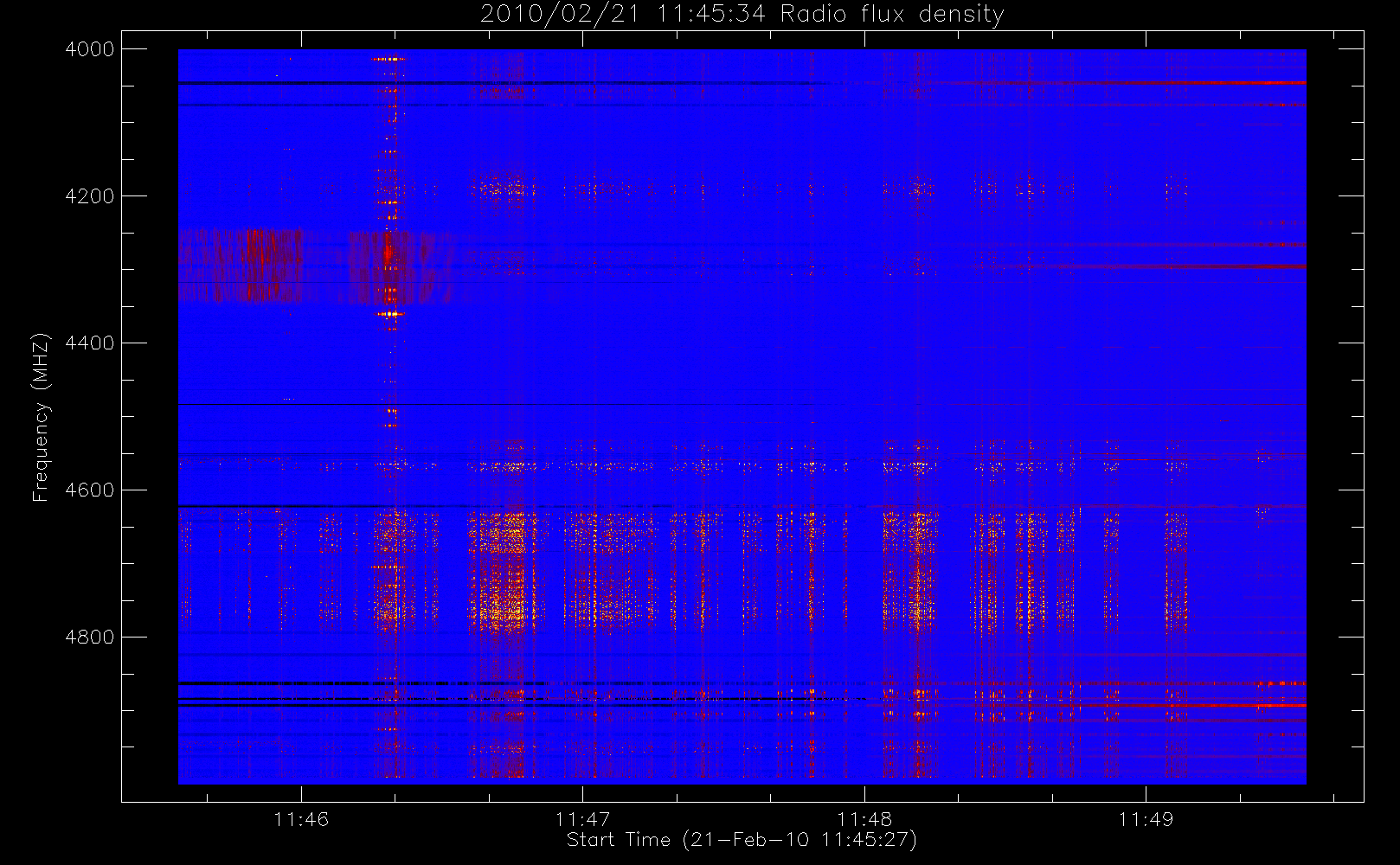Image resolution: width=1400 pixels, height=865 pixels.
Task: Click the 'Frequency (MHZ)' axis label
Action: pos(41,417)
